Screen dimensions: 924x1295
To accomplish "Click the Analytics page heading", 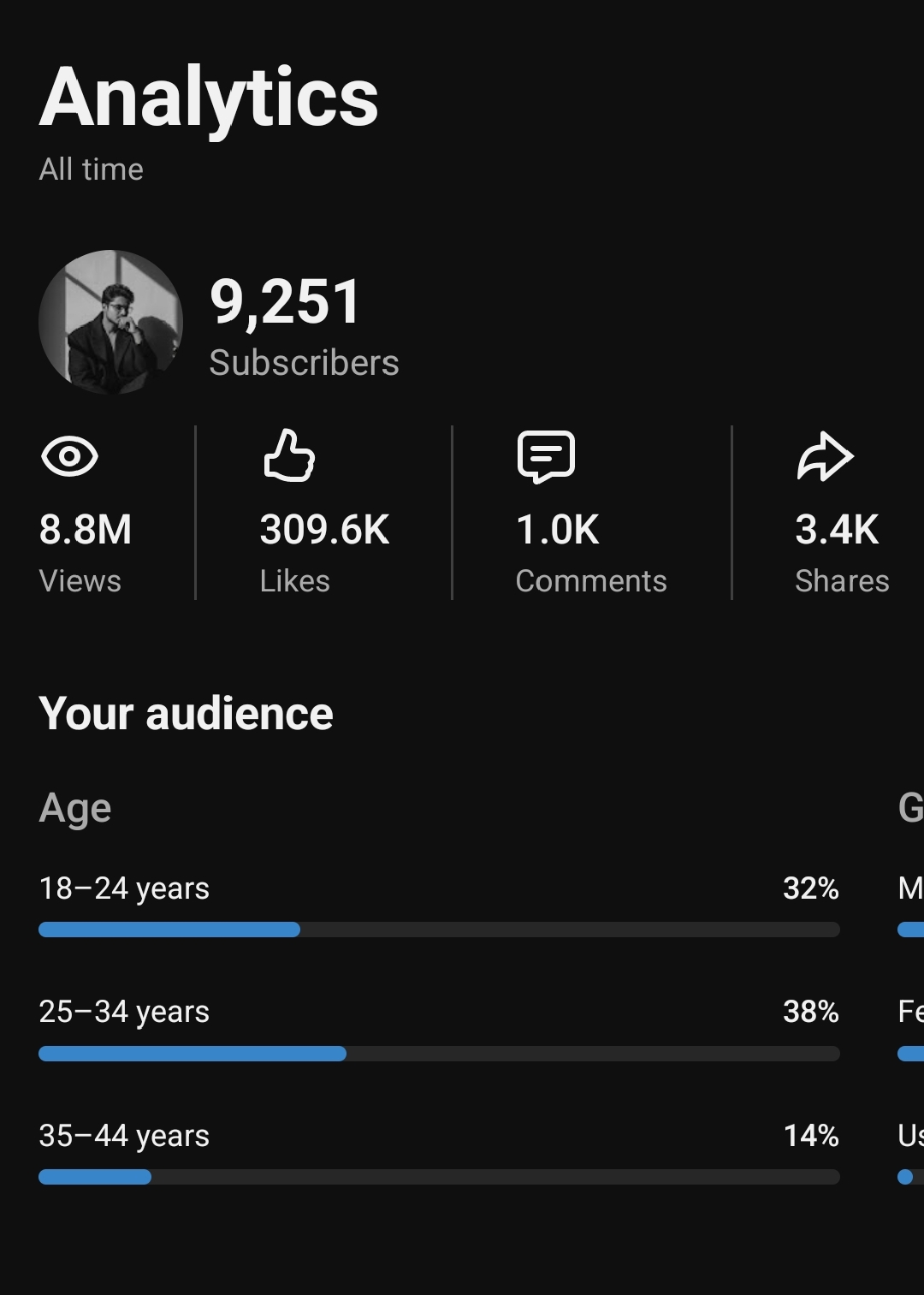I will click(x=209, y=98).
